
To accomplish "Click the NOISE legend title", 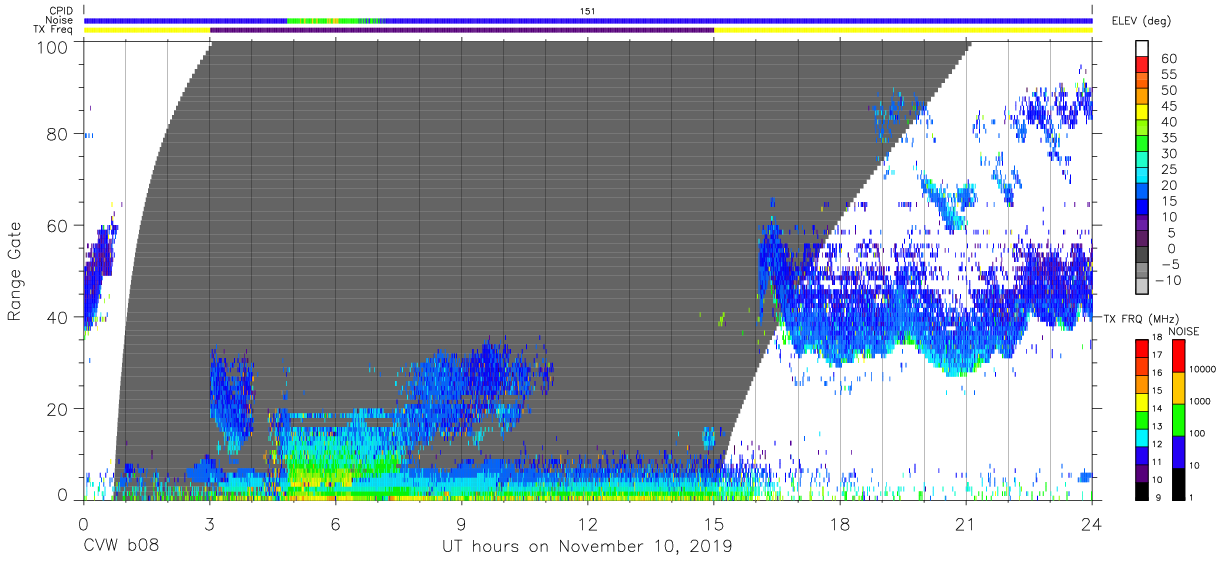I will point(1184,330).
